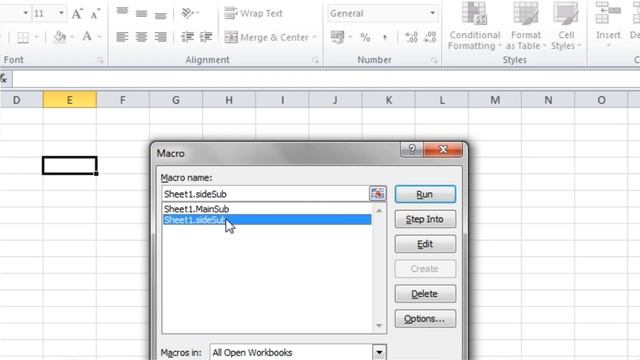Click Edit button in Macro dialog

click(425, 244)
